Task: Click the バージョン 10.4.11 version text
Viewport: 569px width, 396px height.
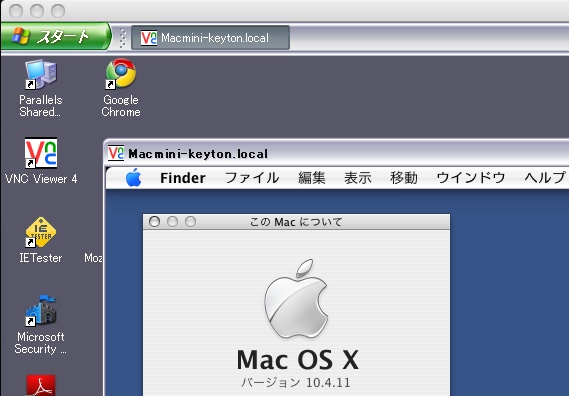Action: click(296, 383)
